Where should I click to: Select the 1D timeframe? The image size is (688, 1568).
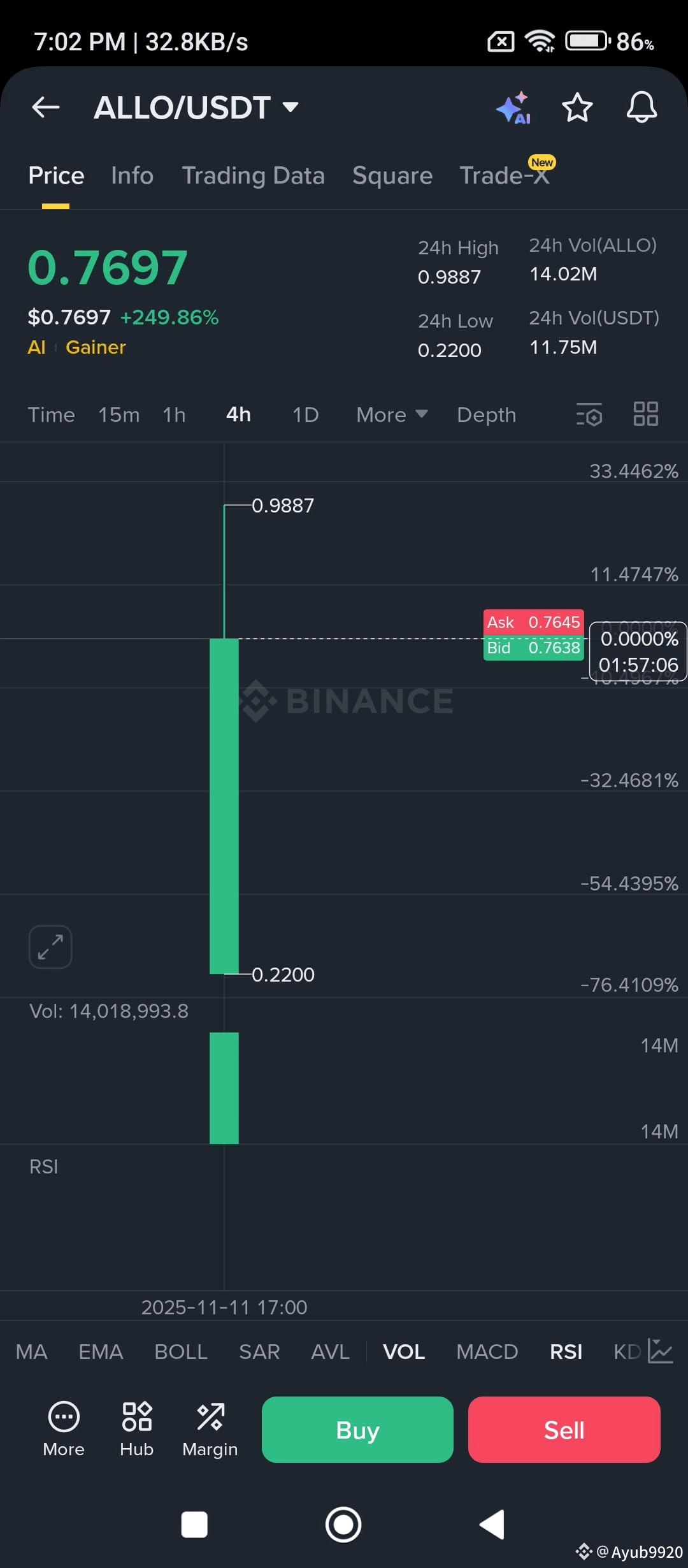tap(305, 414)
